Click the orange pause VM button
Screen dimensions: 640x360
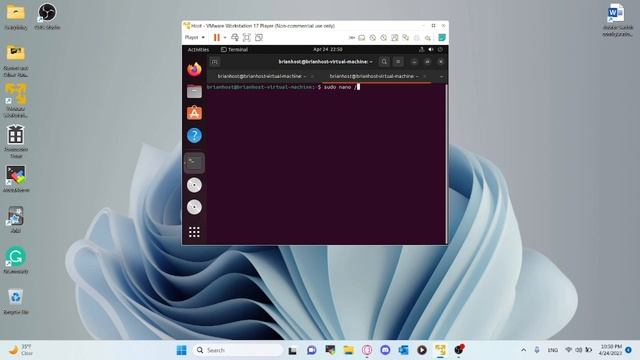[217, 38]
